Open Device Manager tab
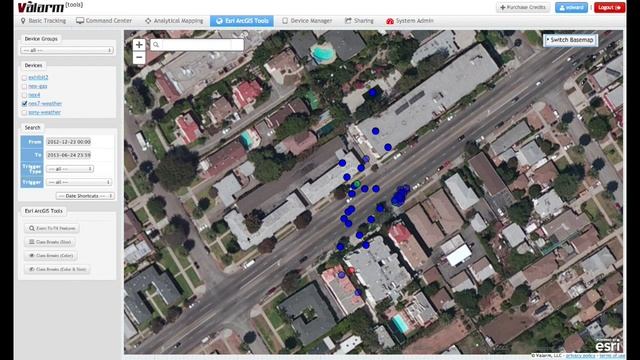The width and height of the screenshot is (640, 360). point(307,20)
